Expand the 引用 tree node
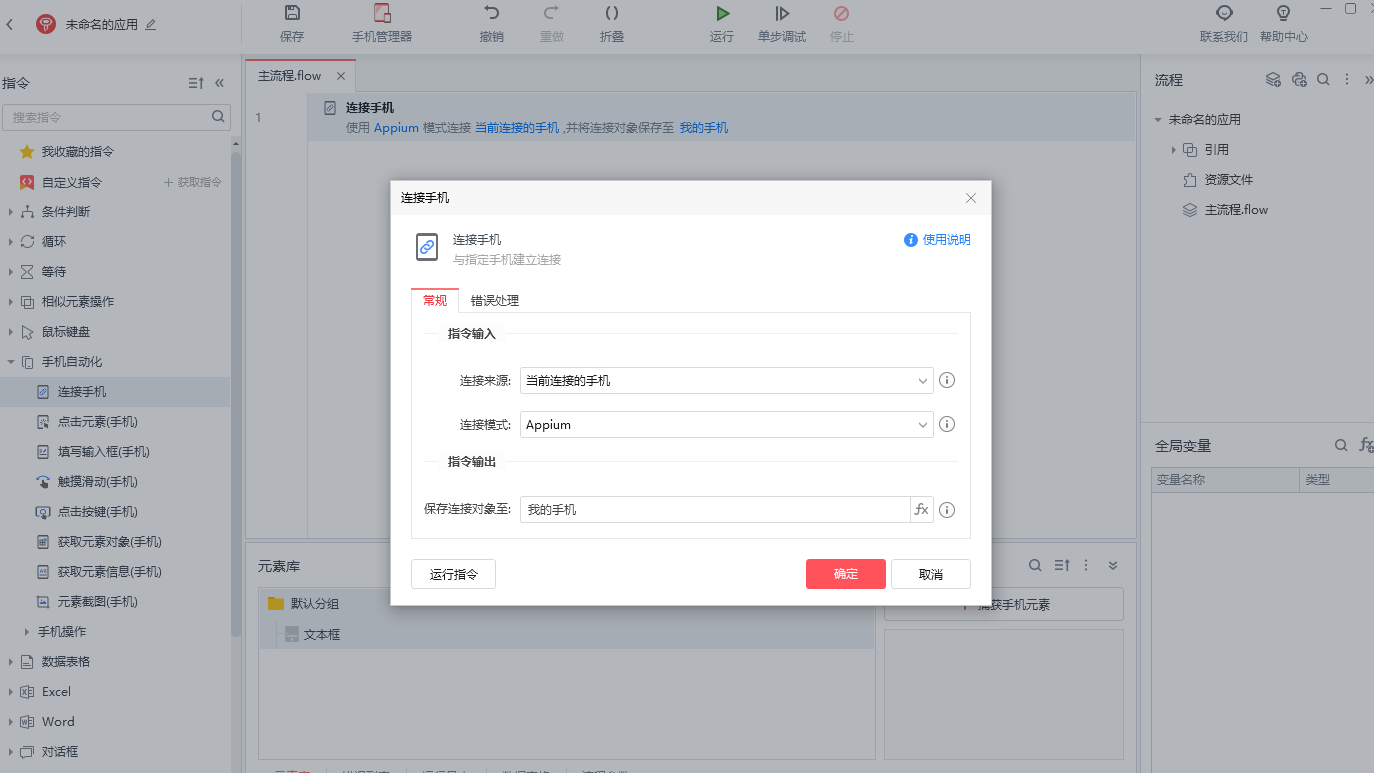Image resolution: width=1374 pixels, height=773 pixels. click(x=1174, y=150)
